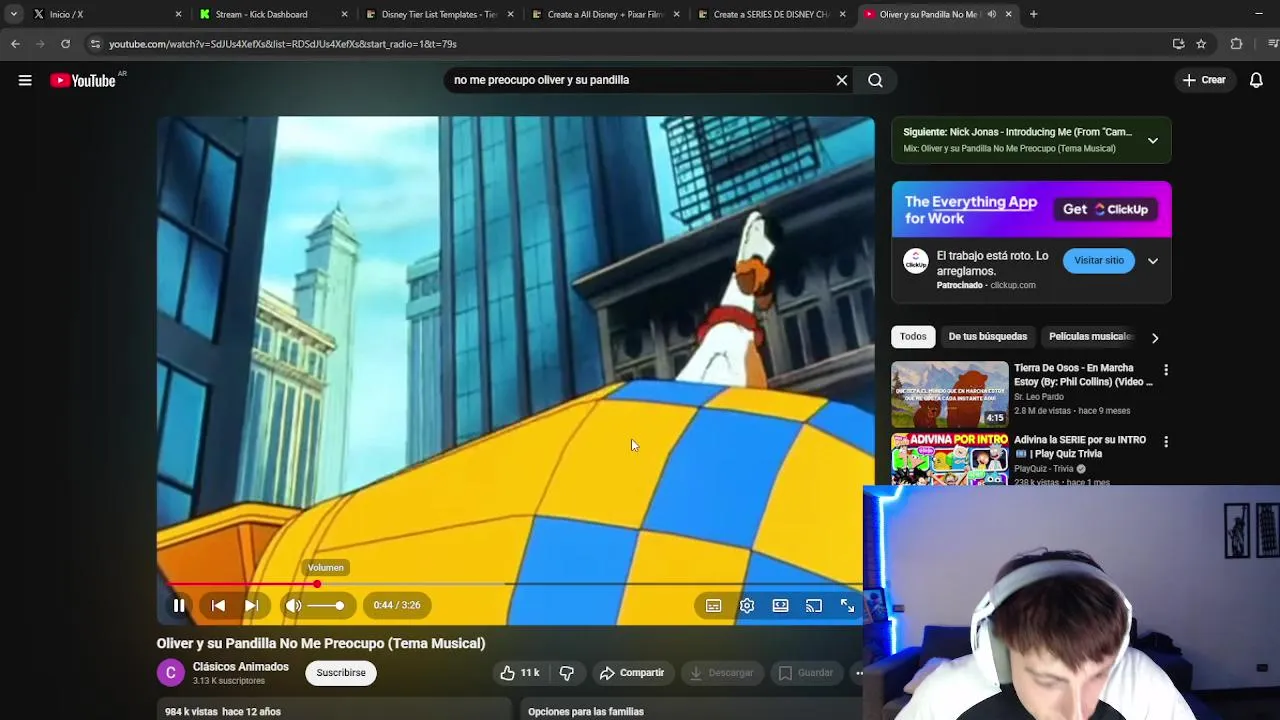This screenshot has width=1280, height=720.
Task: Clear the search box with the X
Action: 842,80
